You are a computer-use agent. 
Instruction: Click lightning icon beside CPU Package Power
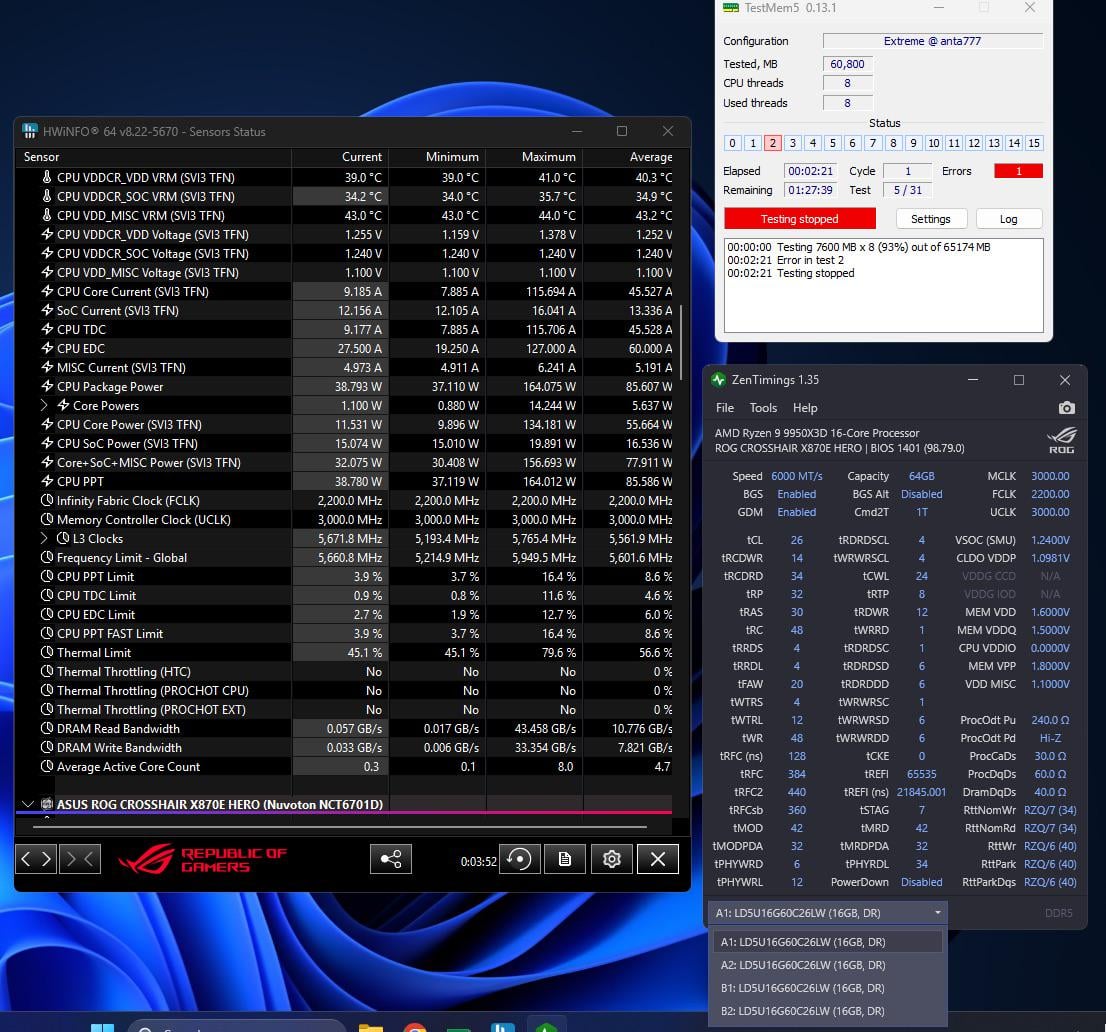tap(47, 386)
